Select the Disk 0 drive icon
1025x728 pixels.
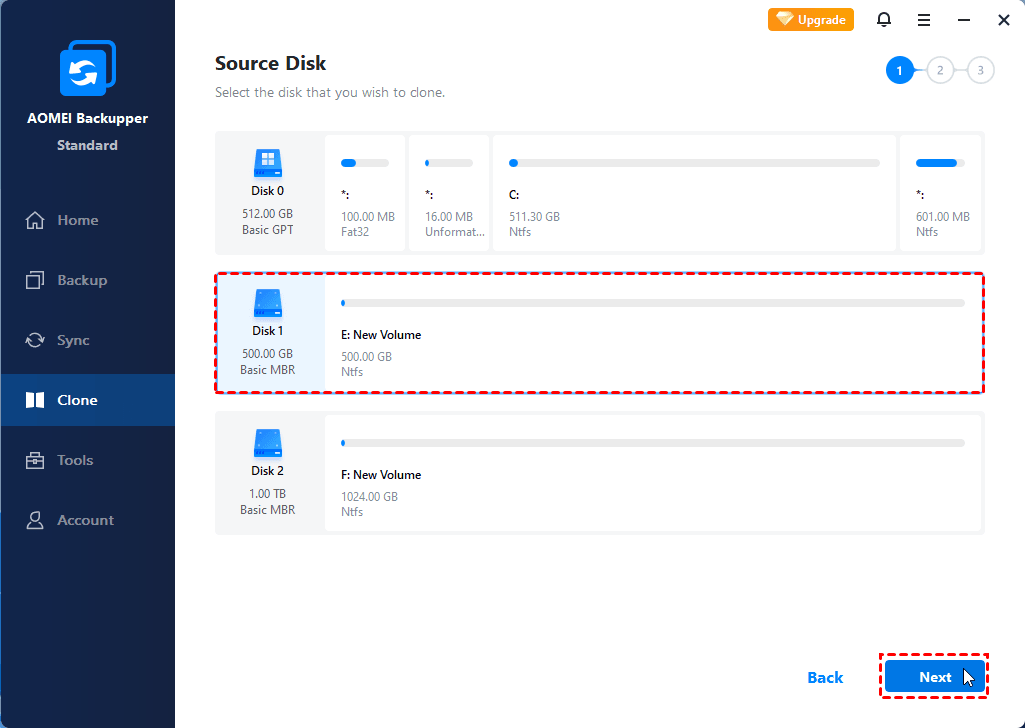(267, 163)
